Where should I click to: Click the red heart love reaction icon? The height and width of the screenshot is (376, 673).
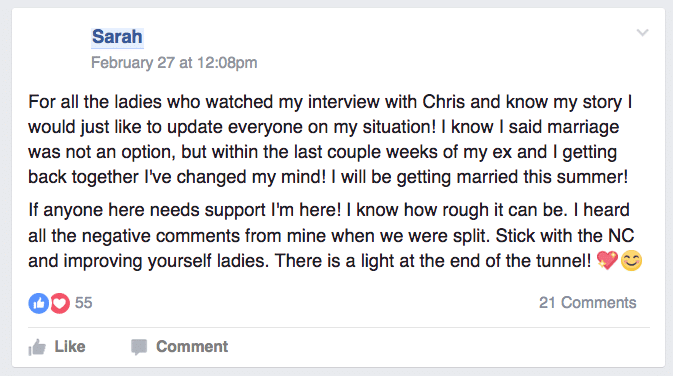pyautogui.click(x=60, y=303)
